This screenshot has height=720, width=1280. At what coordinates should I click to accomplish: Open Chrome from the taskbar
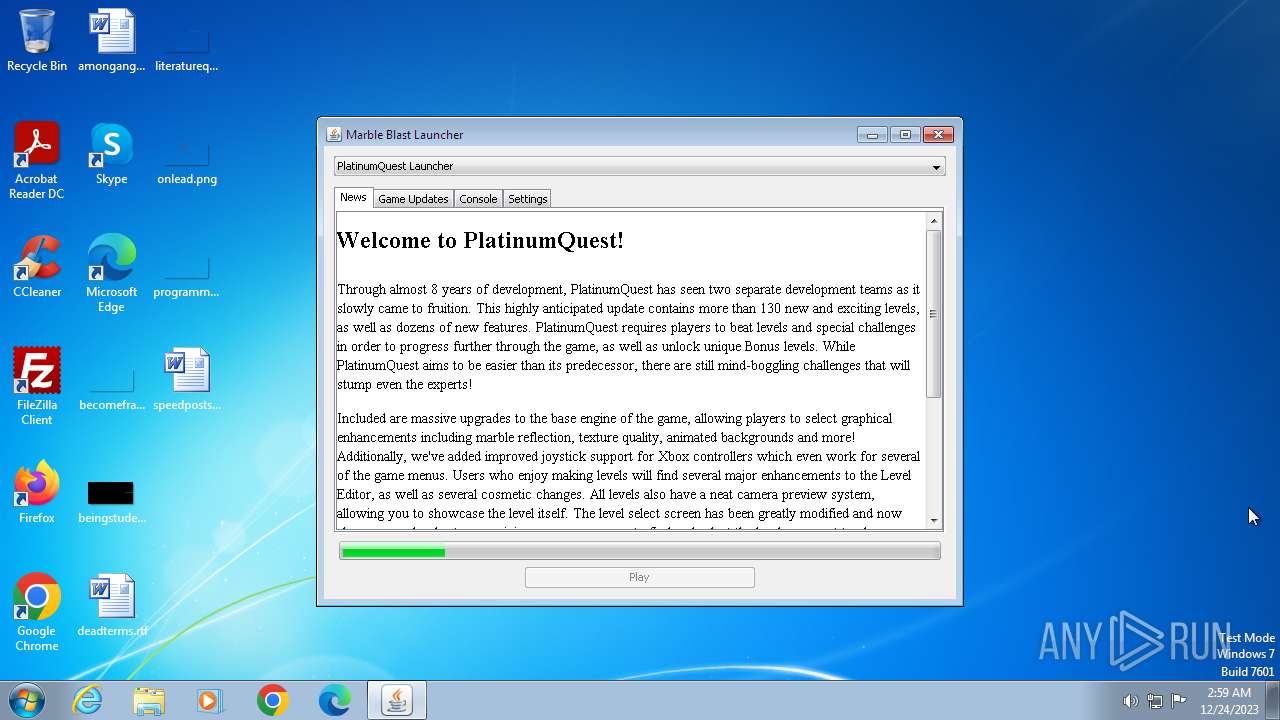click(272, 700)
